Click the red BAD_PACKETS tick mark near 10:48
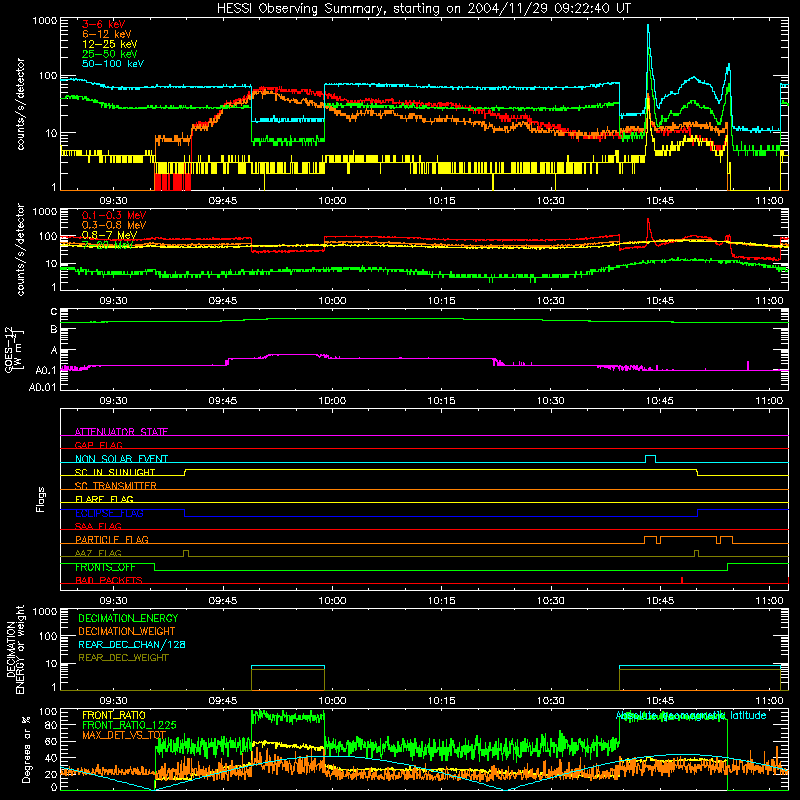 (x=682, y=580)
